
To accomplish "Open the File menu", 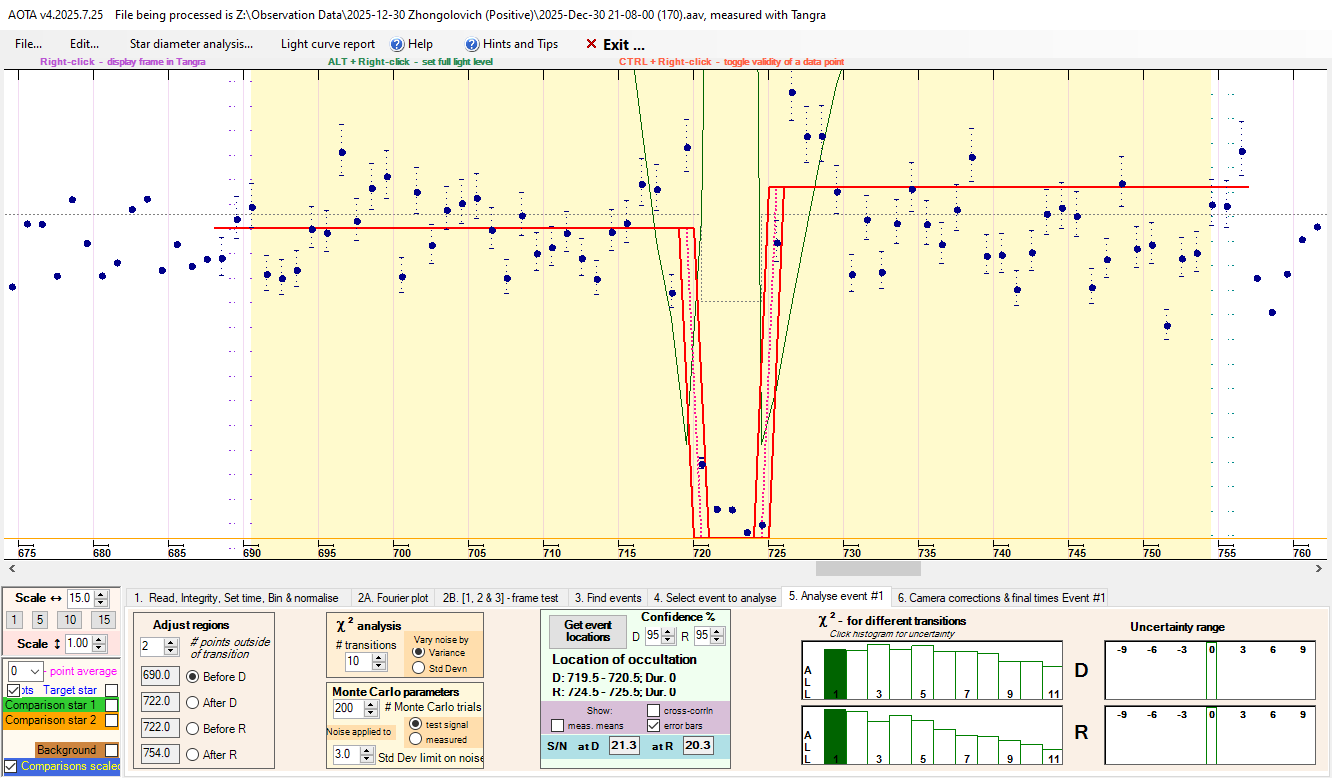I will pyautogui.click(x=28, y=44).
